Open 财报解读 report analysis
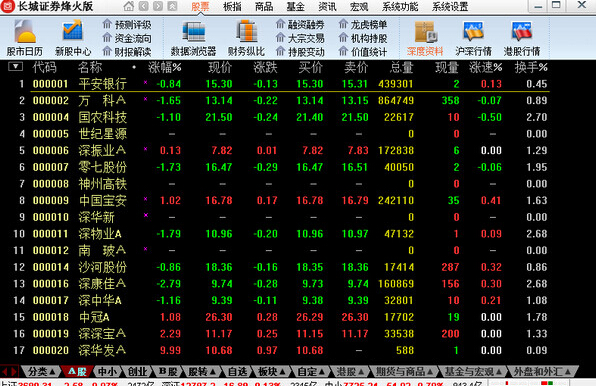596x386 pixels. click(127, 51)
